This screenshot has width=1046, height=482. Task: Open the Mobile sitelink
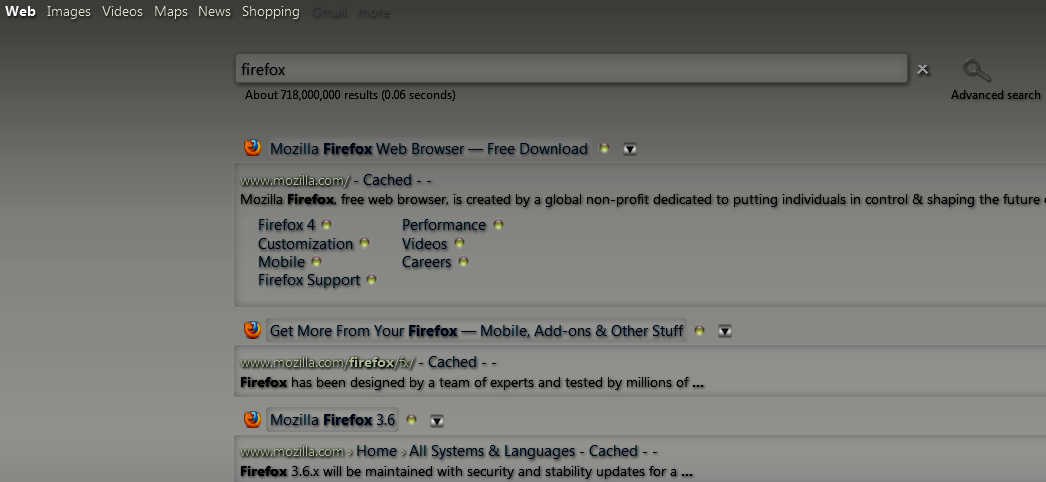coord(282,261)
